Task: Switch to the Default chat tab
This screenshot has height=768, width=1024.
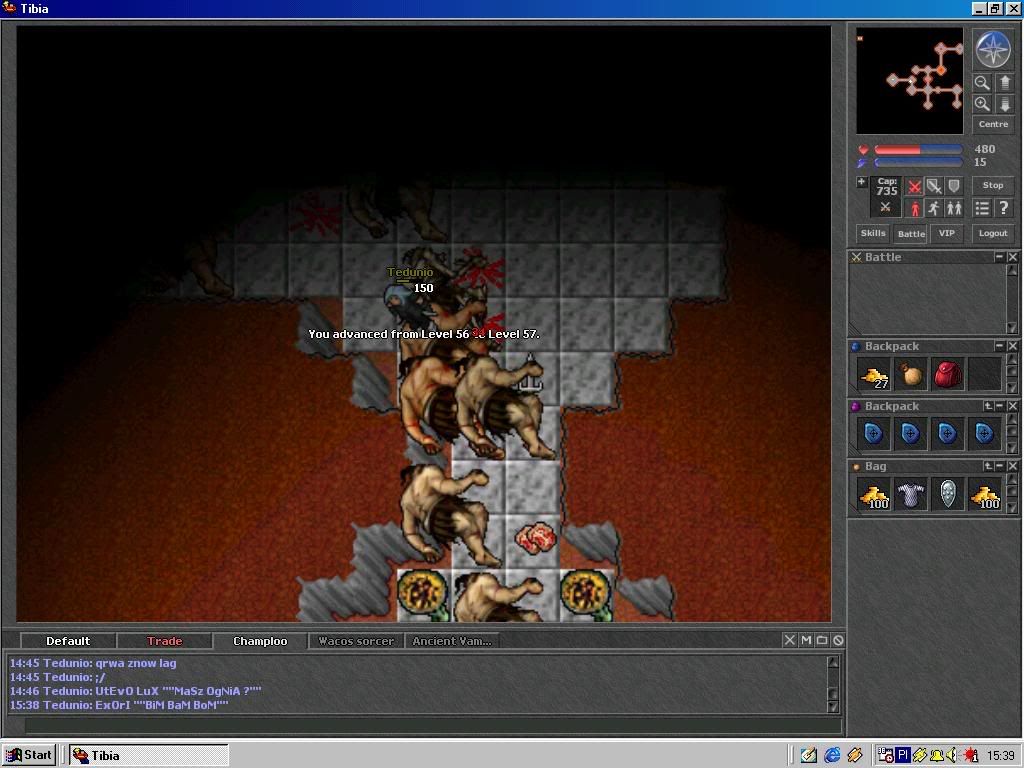Action: tap(68, 641)
